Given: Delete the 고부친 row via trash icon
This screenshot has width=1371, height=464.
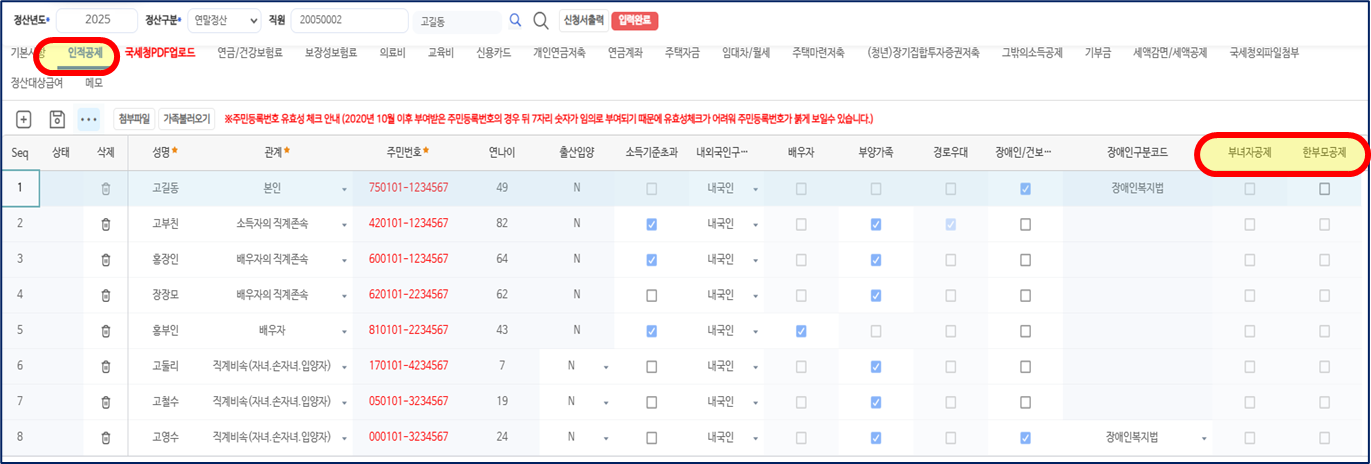Looking at the screenshot, I should coord(105,225).
